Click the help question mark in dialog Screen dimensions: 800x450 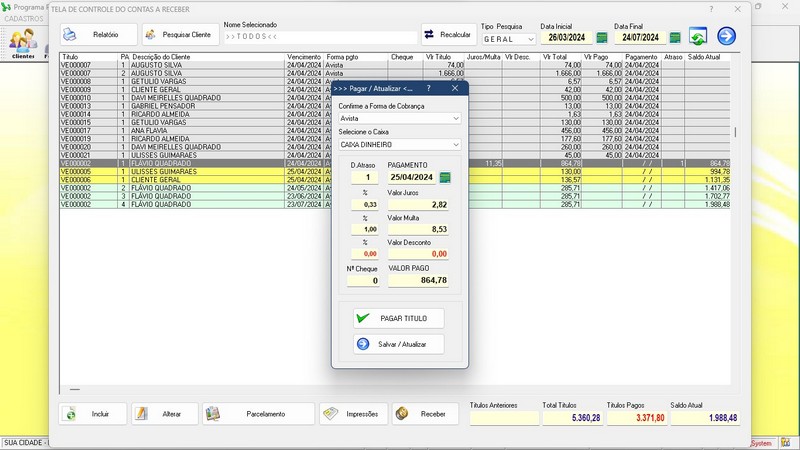point(429,88)
